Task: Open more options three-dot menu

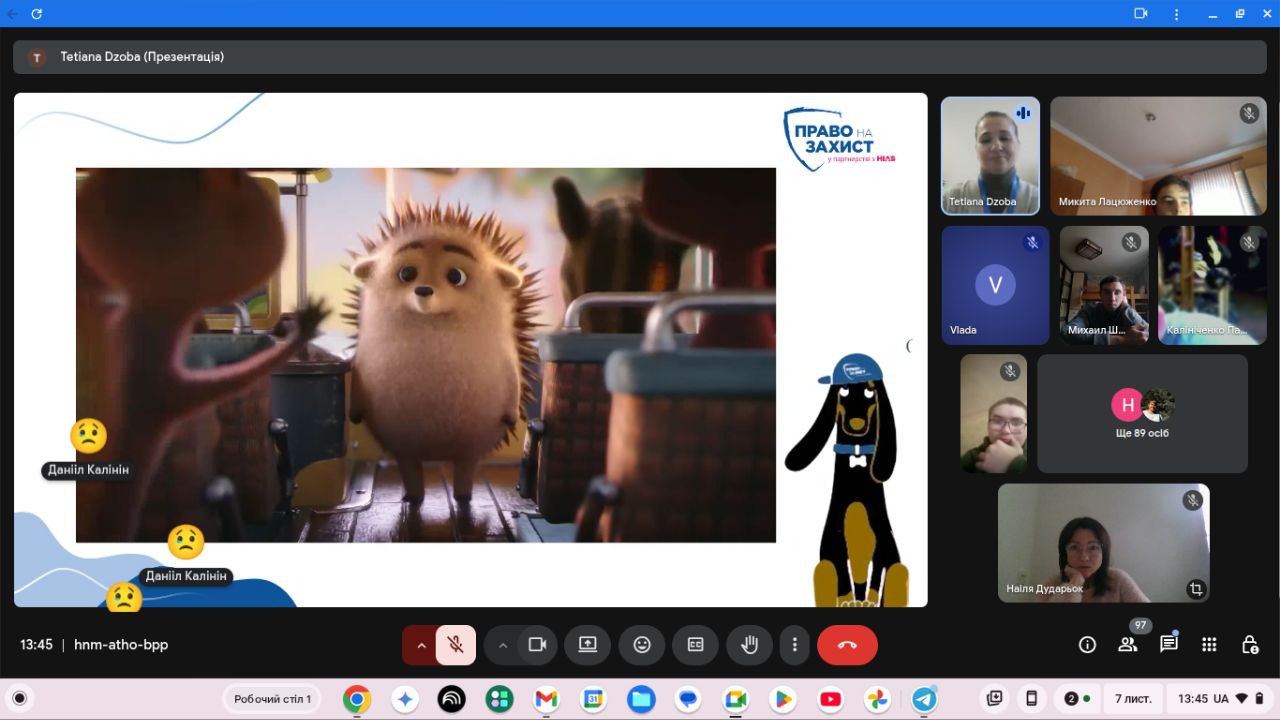Action: tap(794, 645)
